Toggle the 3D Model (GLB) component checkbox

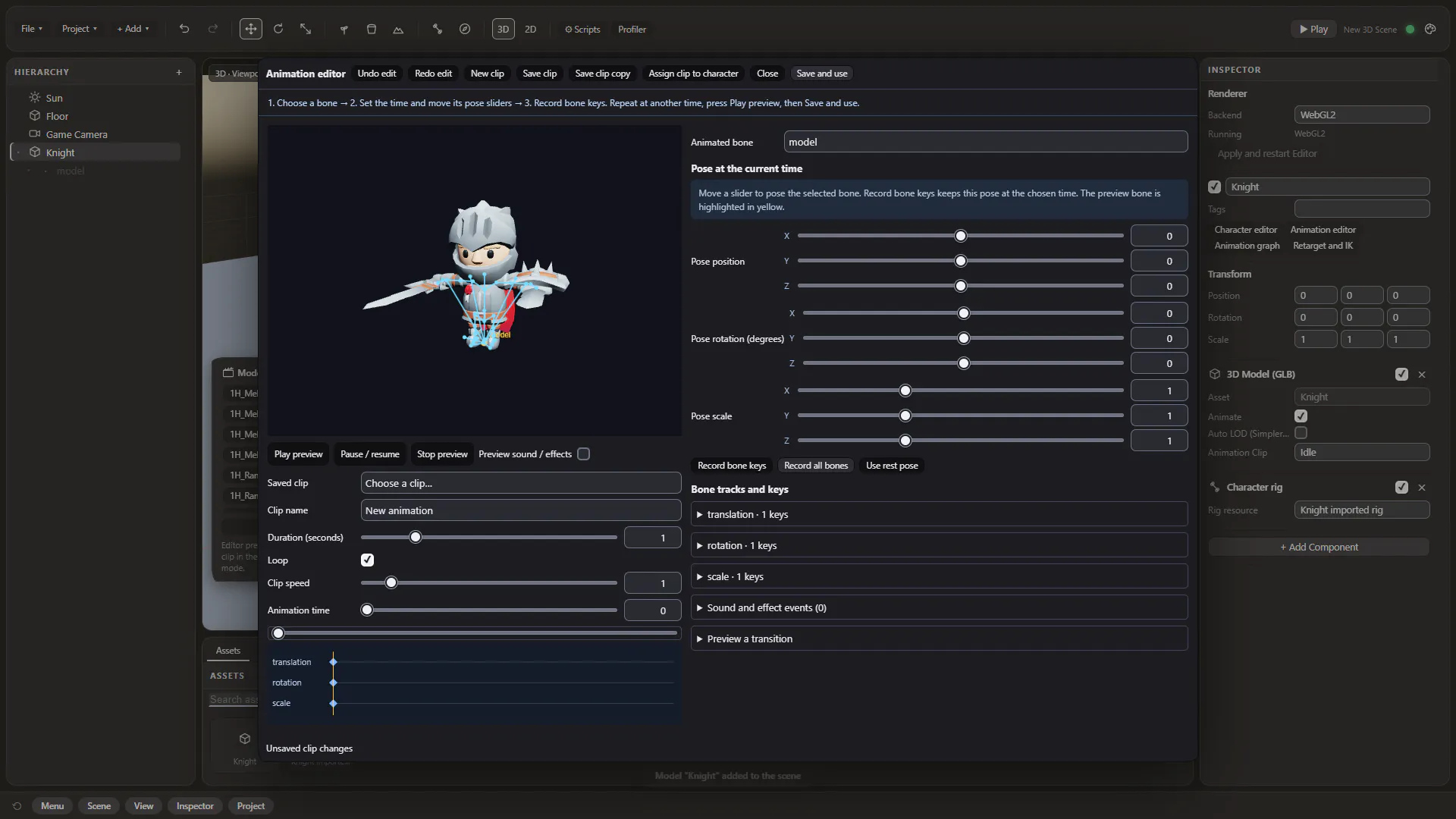point(1401,374)
